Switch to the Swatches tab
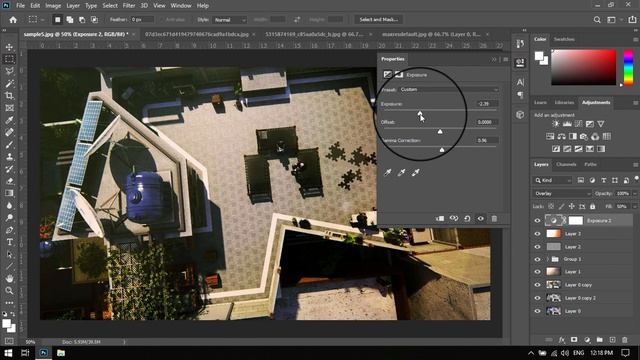The image size is (640, 360). [x=564, y=39]
